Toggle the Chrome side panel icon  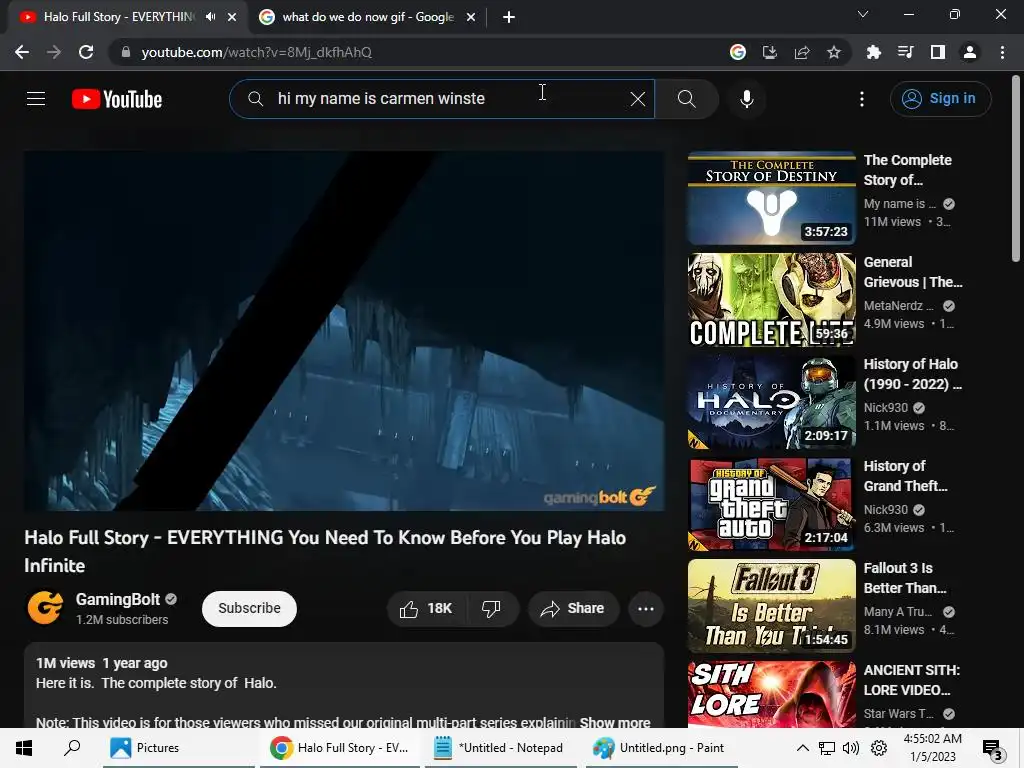tap(937, 52)
